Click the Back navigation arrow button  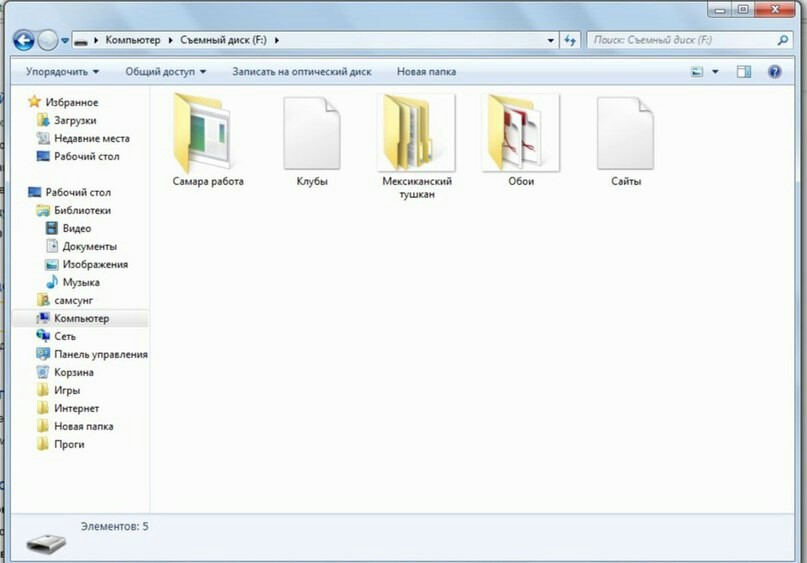[24, 40]
